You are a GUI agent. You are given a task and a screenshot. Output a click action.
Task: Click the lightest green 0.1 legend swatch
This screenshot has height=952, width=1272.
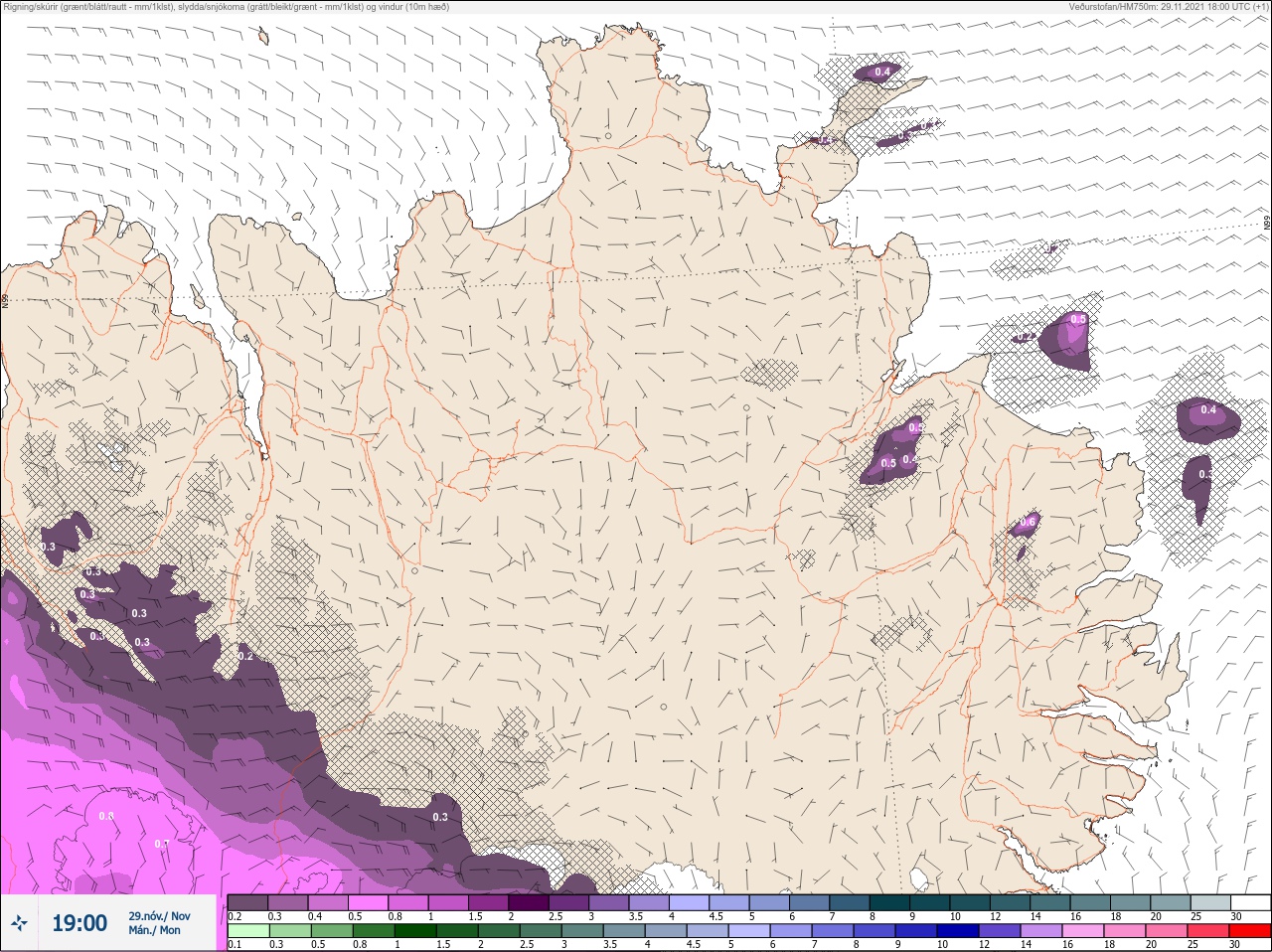click(247, 930)
